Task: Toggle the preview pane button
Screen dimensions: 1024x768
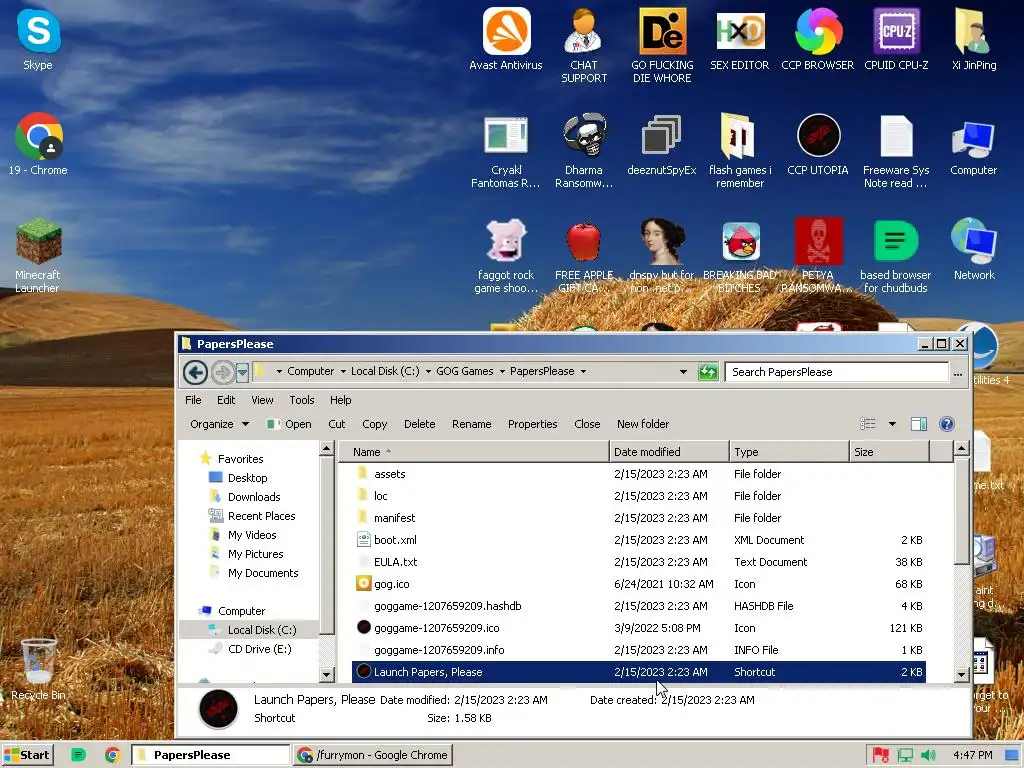Action: tap(919, 424)
